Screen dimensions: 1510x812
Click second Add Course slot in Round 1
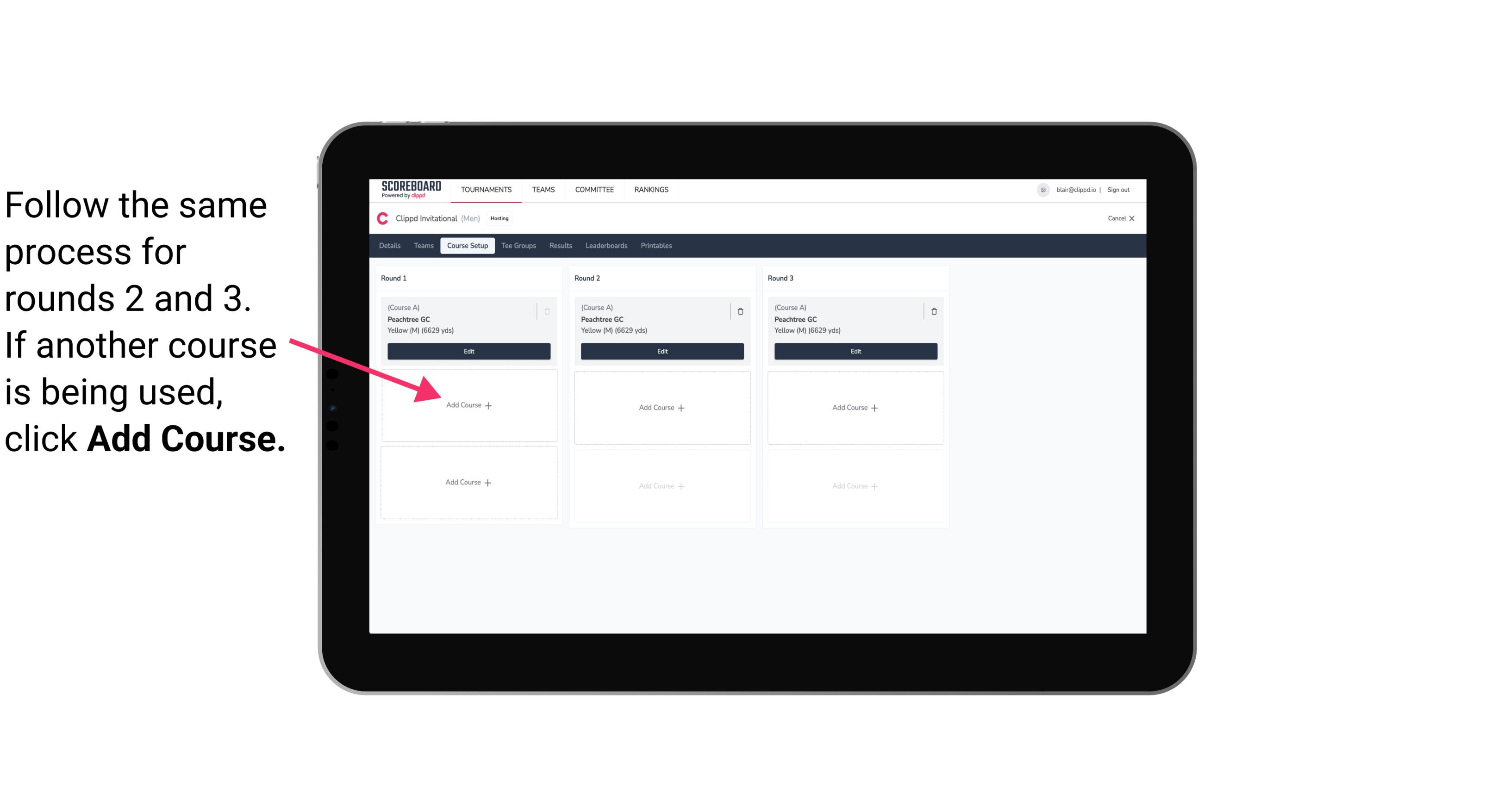467,482
